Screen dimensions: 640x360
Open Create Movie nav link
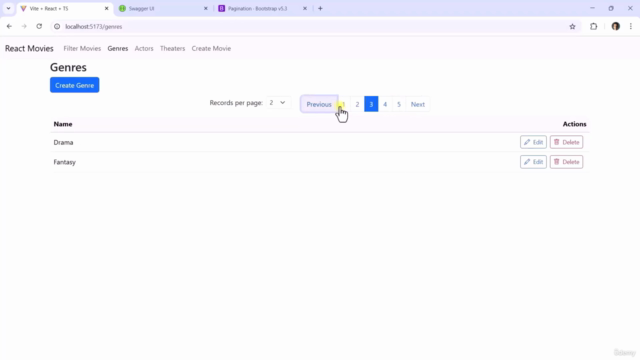coord(211,49)
